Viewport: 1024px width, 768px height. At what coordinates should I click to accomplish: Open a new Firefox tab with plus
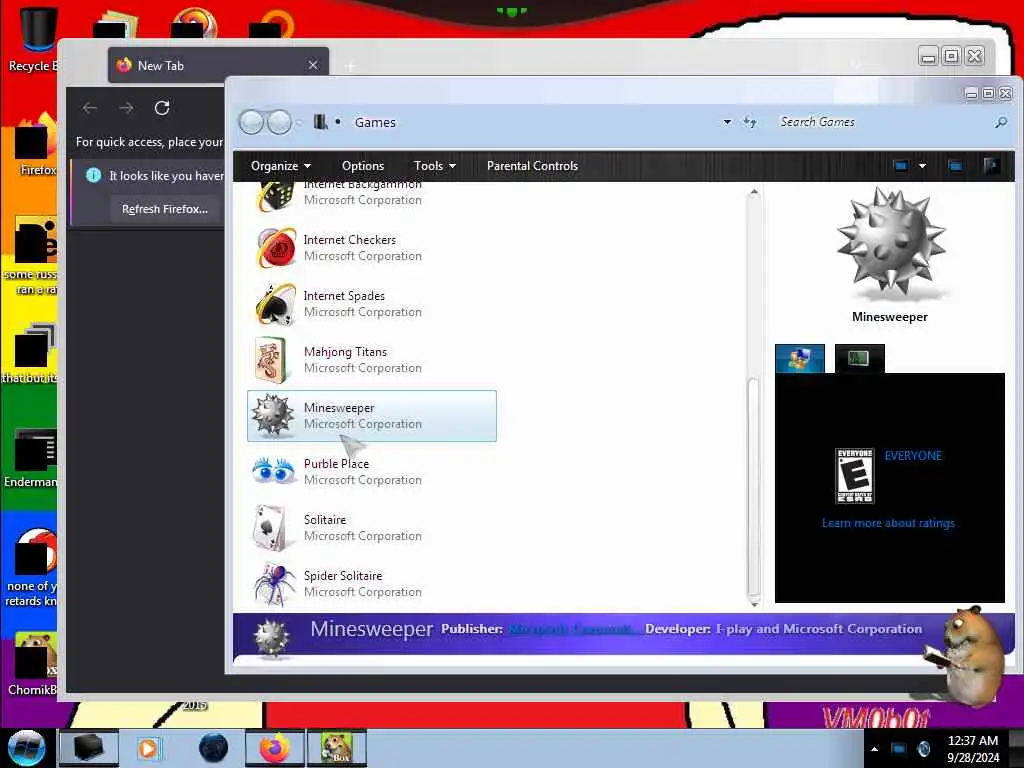point(349,67)
